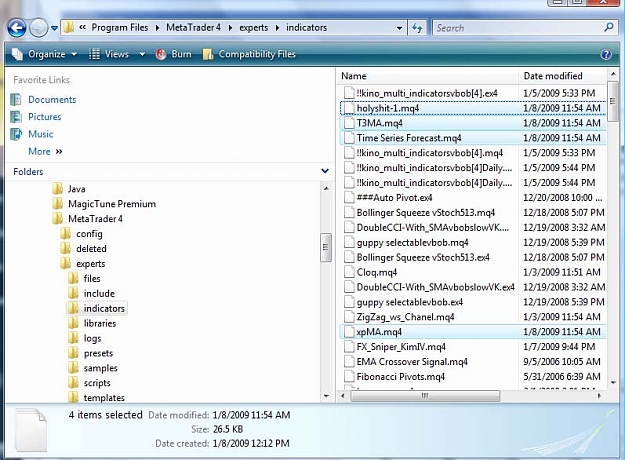
Task: Open the recent pages dropdown arrow
Action: tap(54, 28)
